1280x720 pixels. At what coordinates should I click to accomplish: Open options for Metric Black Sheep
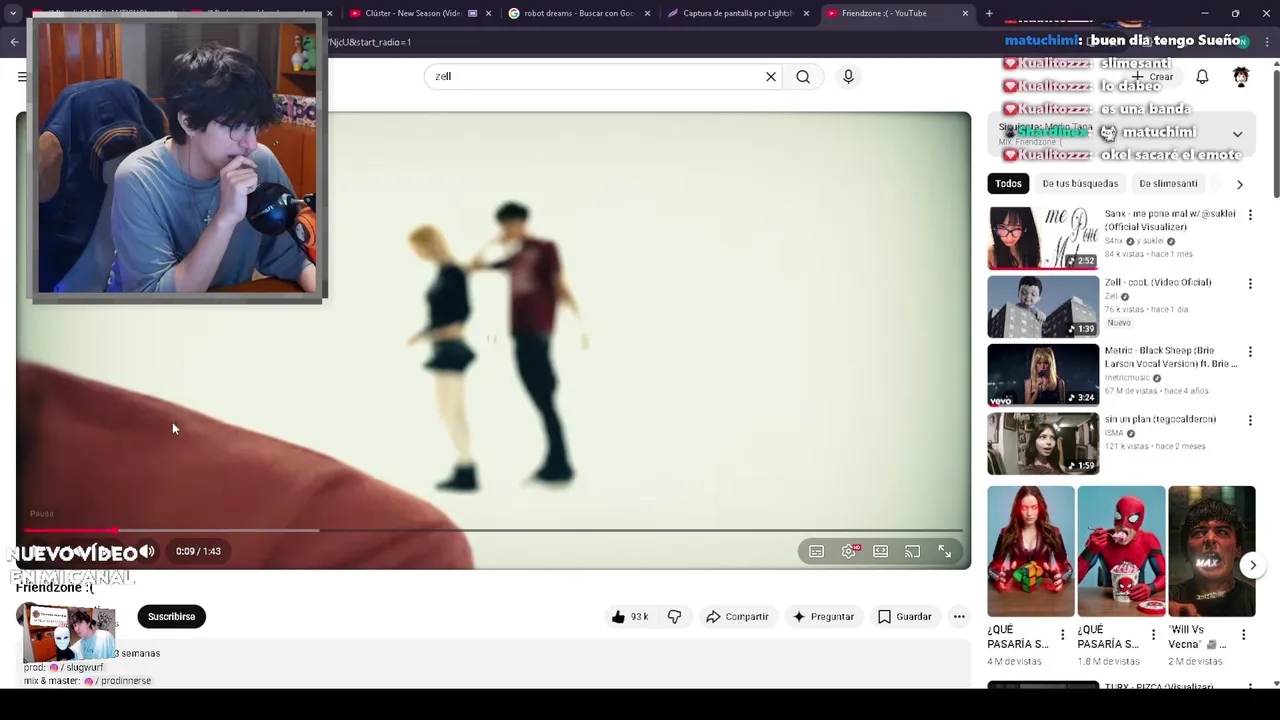coord(1250,352)
